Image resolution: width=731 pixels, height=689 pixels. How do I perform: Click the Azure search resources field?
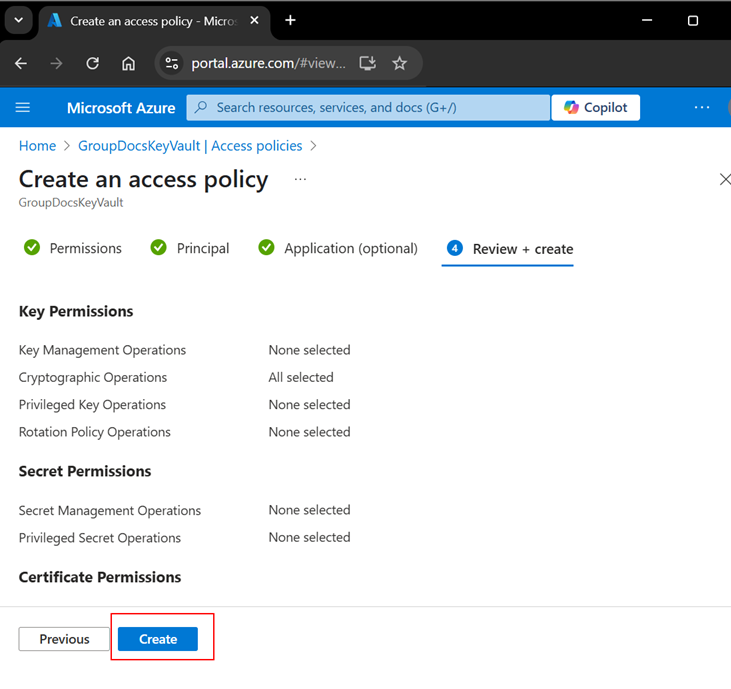[x=370, y=108]
